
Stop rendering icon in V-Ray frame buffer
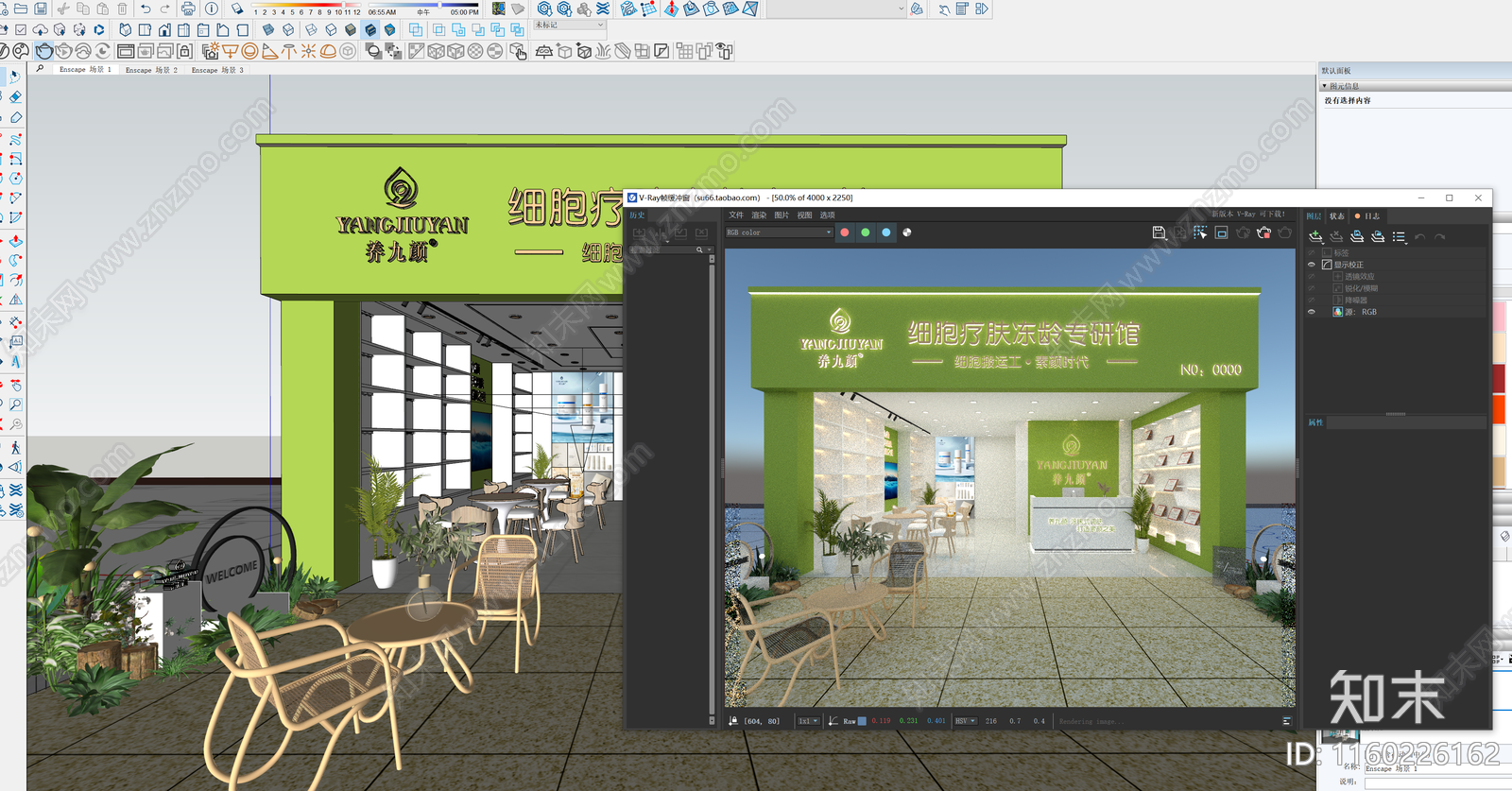click(1263, 232)
